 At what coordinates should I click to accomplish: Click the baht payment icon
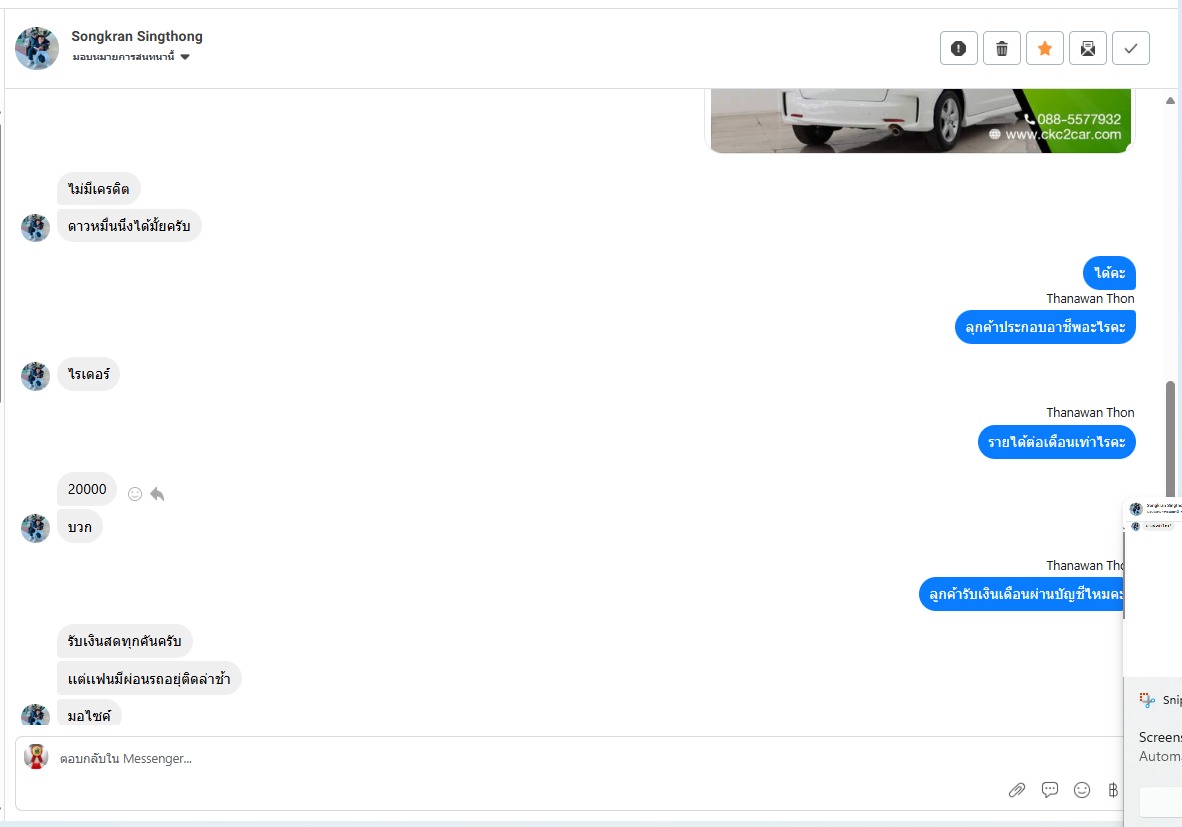click(1113, 789)
